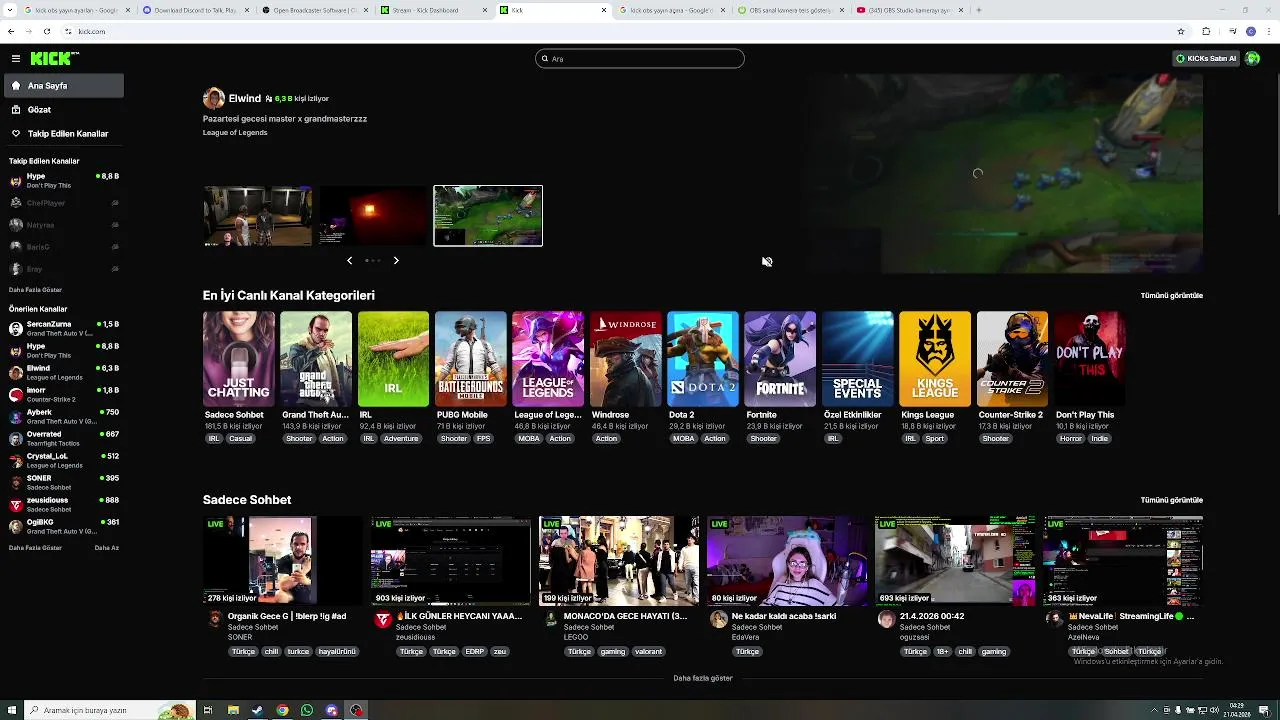
Task: Click Elwind's streamer avatar in the featured header
Action: [x=213, y=98]
